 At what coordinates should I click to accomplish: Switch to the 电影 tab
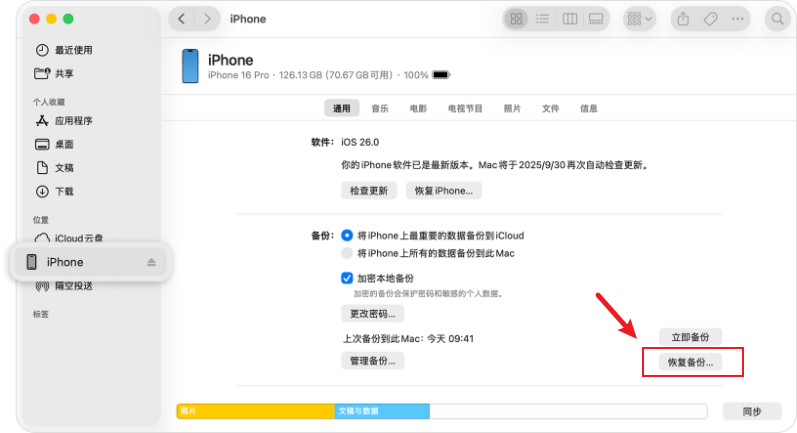418,108
